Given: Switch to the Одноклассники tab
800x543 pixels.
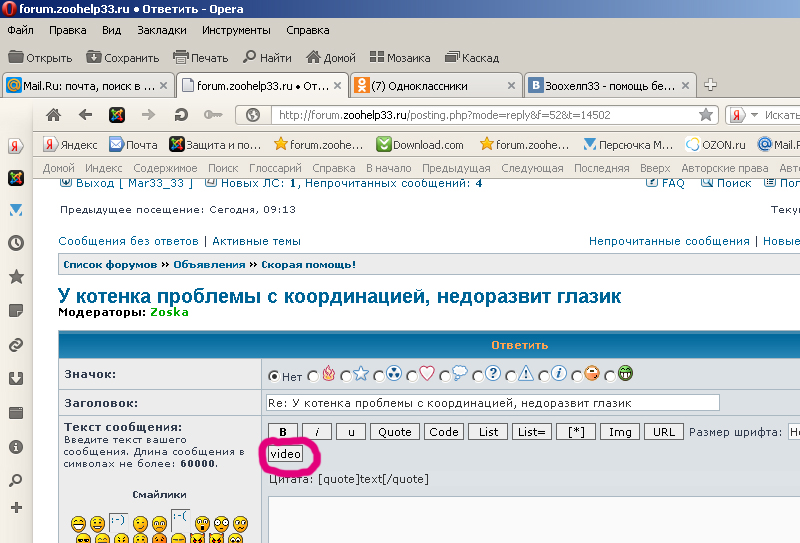Looking at the screenshot, I should click(436, 85).
